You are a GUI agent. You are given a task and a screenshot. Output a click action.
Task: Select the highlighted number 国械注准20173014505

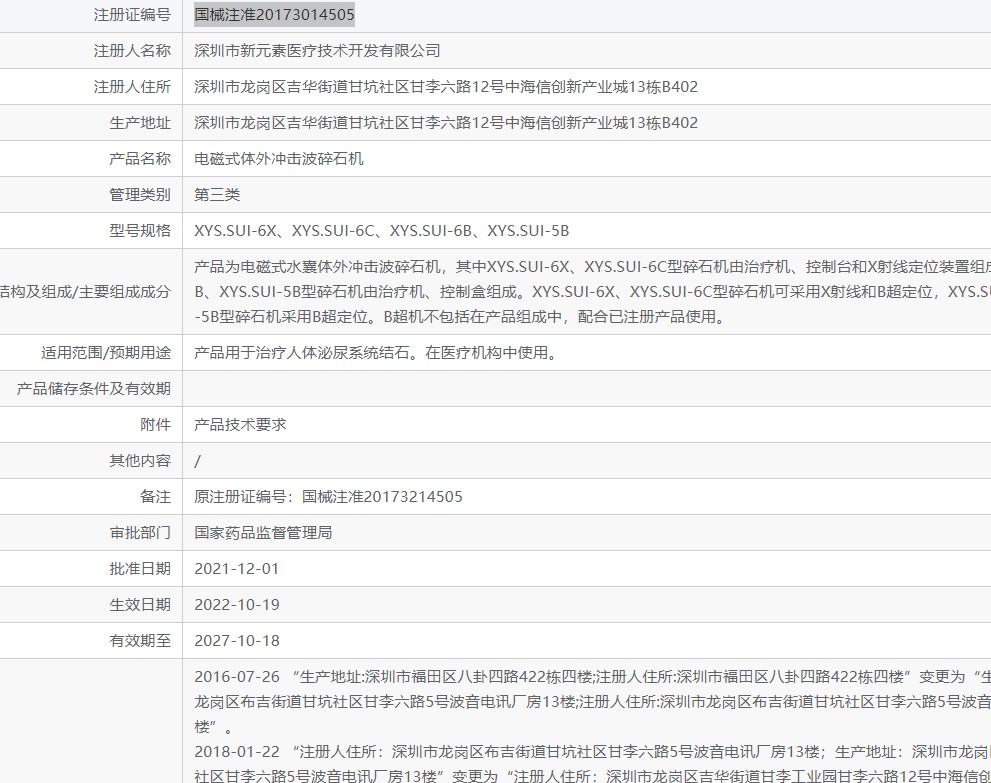[x=274, y=15]
